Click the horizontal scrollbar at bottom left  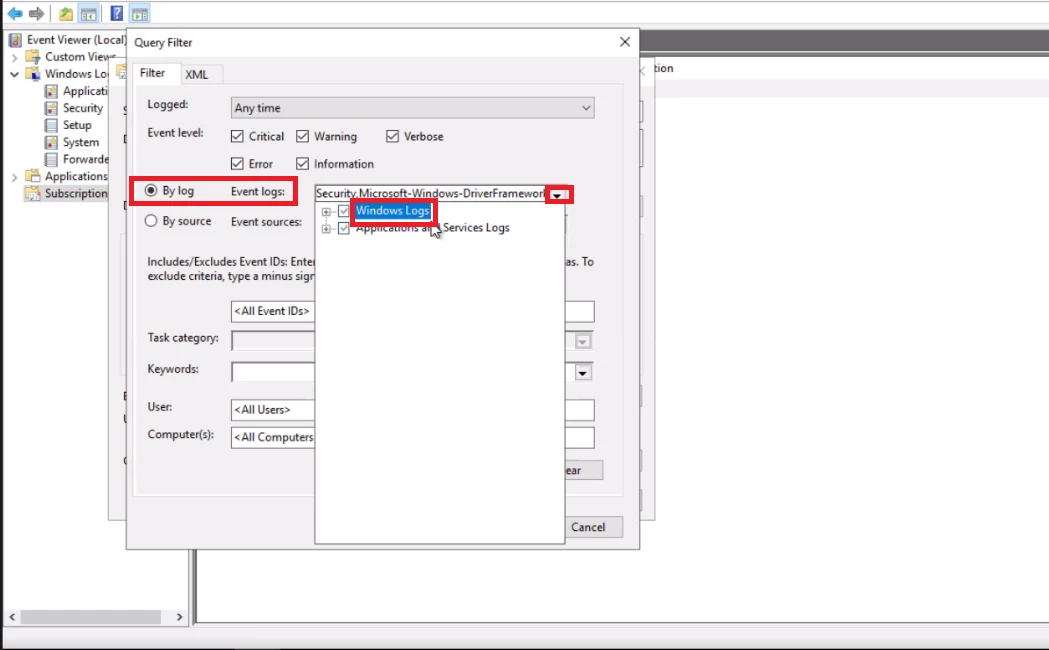coord(90,617)
